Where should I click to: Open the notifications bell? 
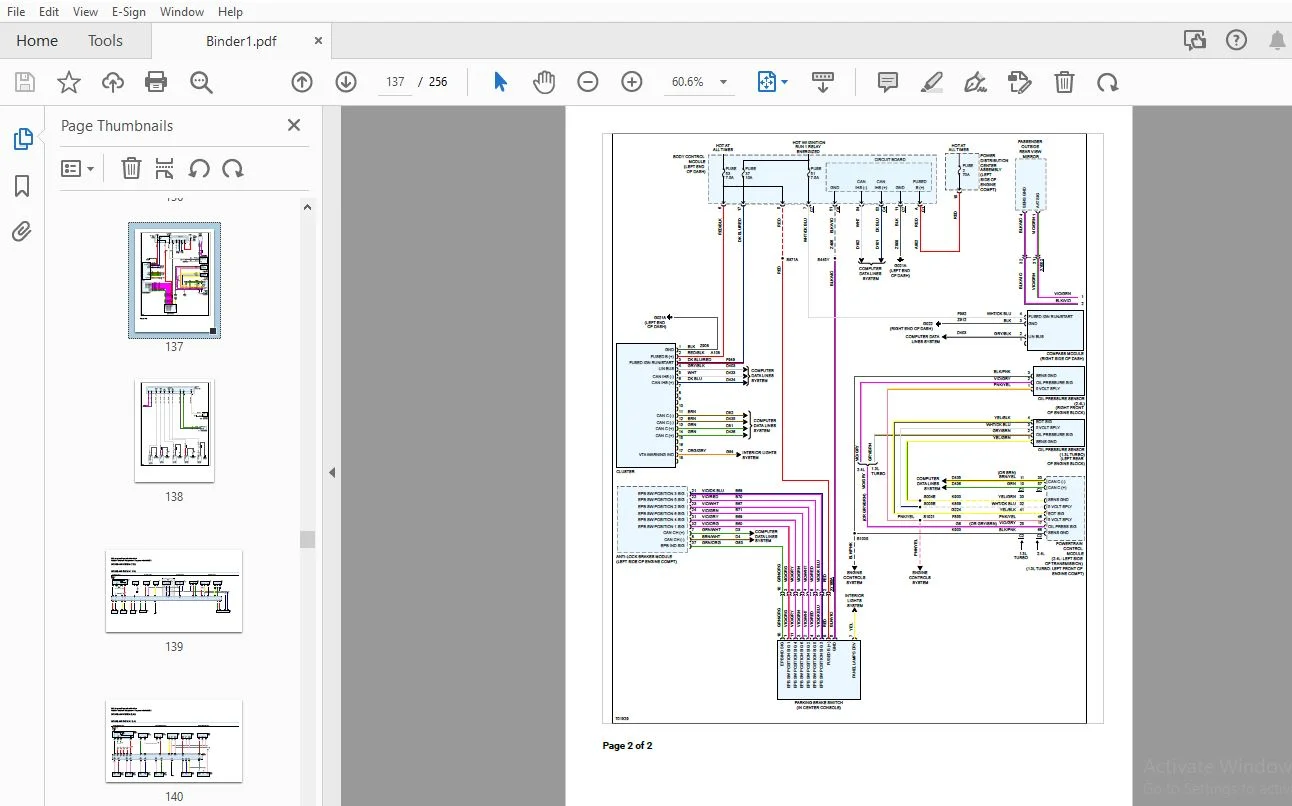[x=1277, y=41]
